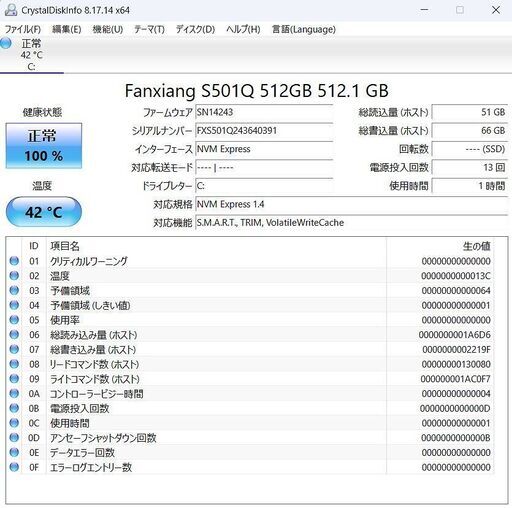Click the status icon for 0A コントローラービジー時間

pyautogui.click(x=14, y=393)
